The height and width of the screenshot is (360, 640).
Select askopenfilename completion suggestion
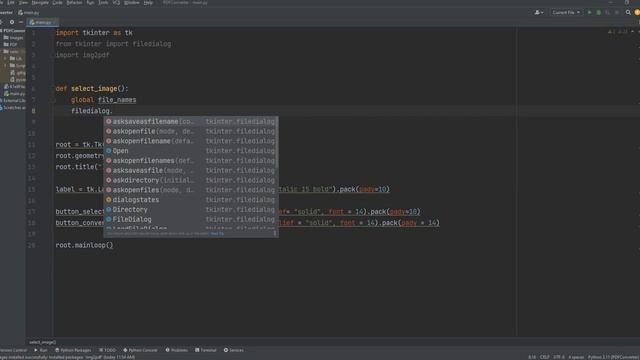[x=191, y=141]
